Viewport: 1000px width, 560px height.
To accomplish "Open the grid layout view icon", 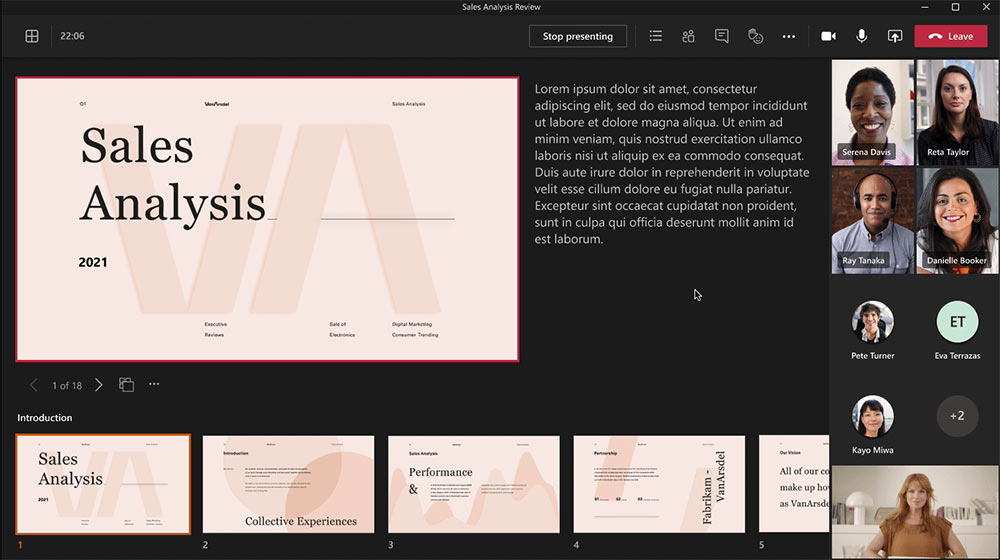I will point(32,36).
